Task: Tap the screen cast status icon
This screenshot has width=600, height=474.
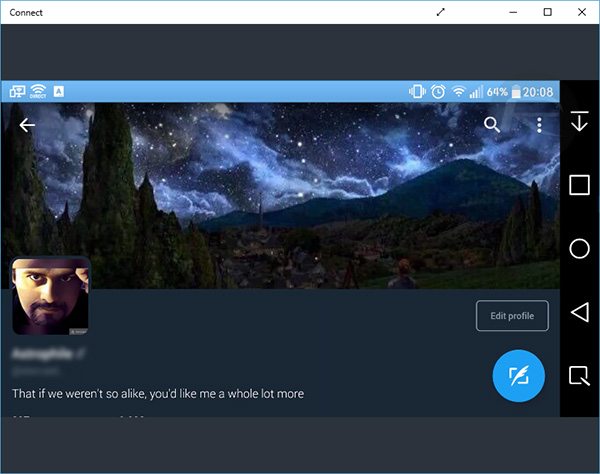Action: 17,91
